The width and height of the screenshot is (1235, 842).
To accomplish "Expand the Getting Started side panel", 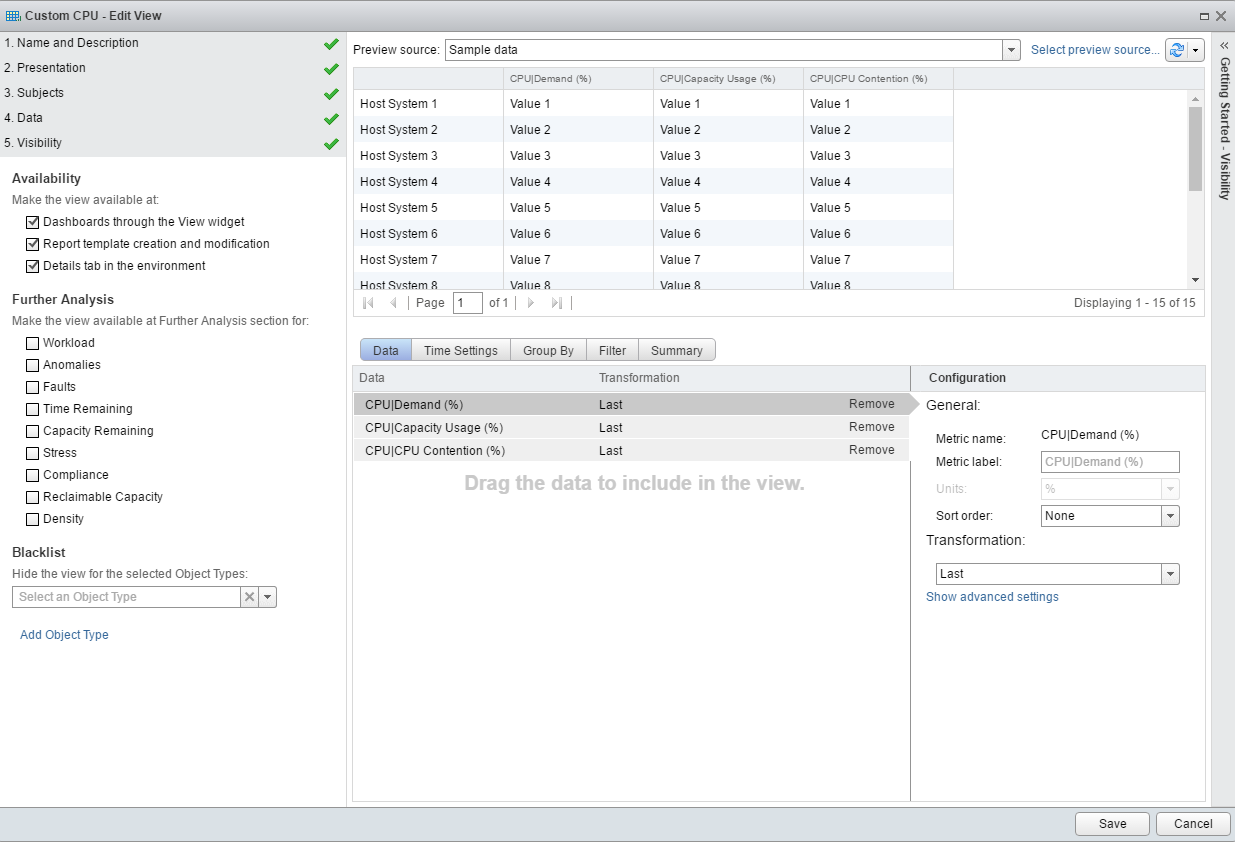I will point(1222,45).
